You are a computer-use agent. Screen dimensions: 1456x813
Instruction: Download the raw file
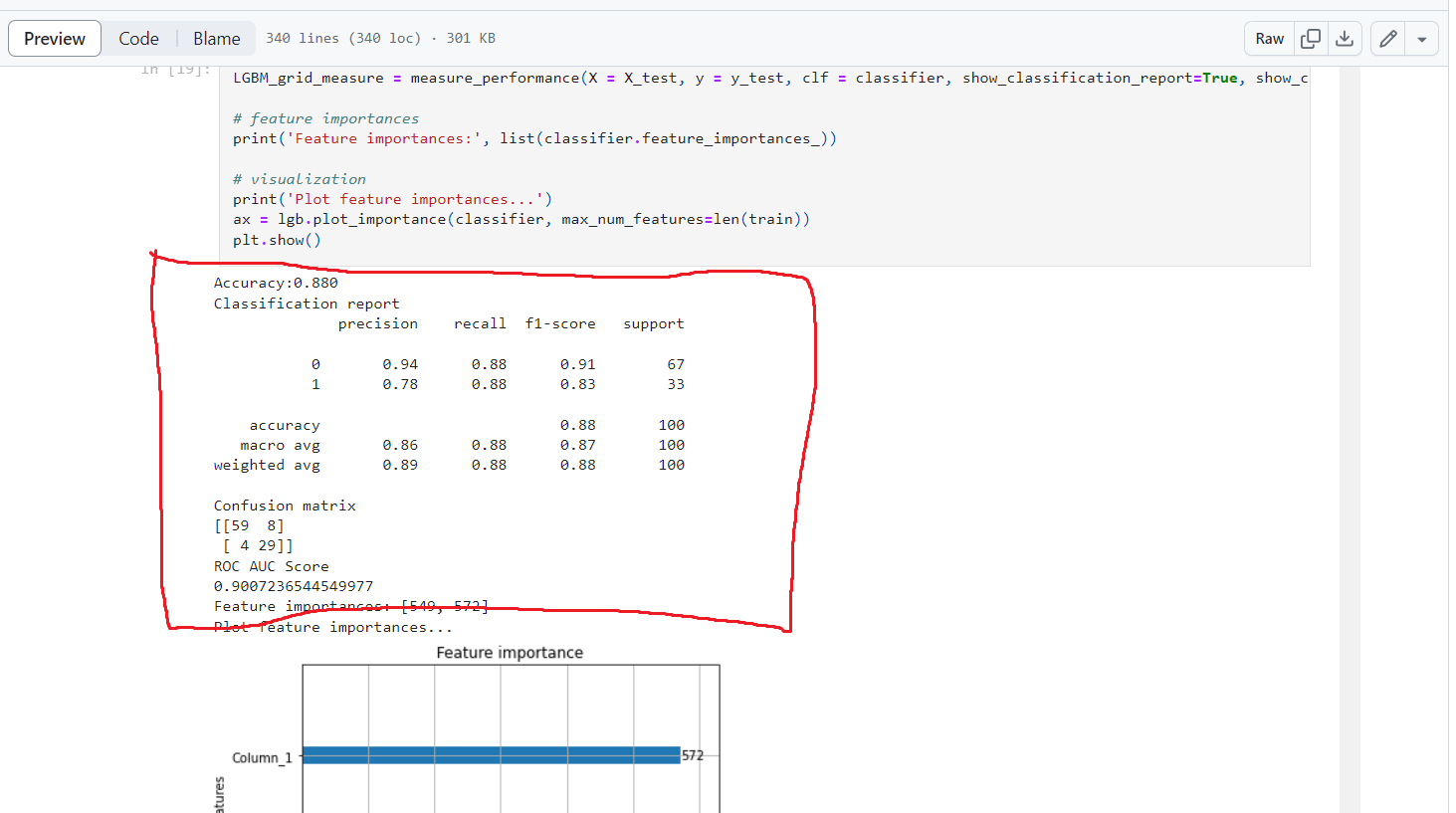pyautogui.click(x=1345, y=39)
